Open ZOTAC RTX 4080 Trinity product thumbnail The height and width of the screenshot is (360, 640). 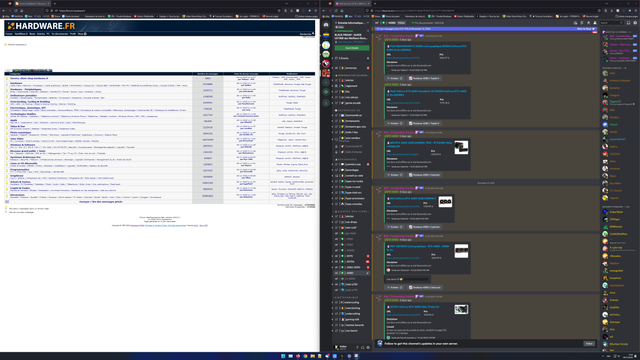click(x=461, y=309)
